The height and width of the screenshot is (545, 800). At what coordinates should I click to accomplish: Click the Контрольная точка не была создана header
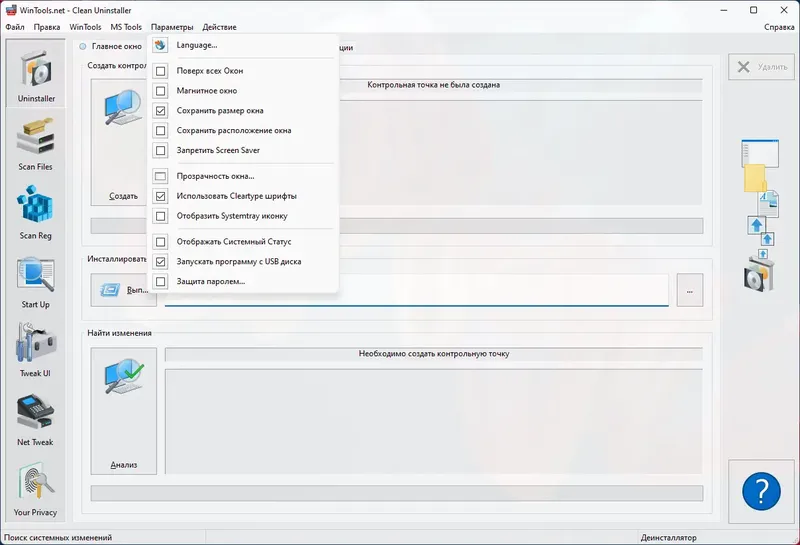point(434,85)
